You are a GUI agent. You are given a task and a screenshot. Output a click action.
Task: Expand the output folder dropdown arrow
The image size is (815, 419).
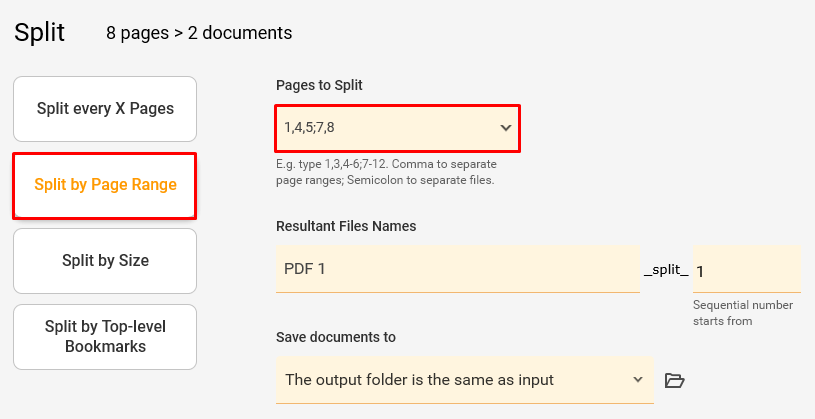638,379
